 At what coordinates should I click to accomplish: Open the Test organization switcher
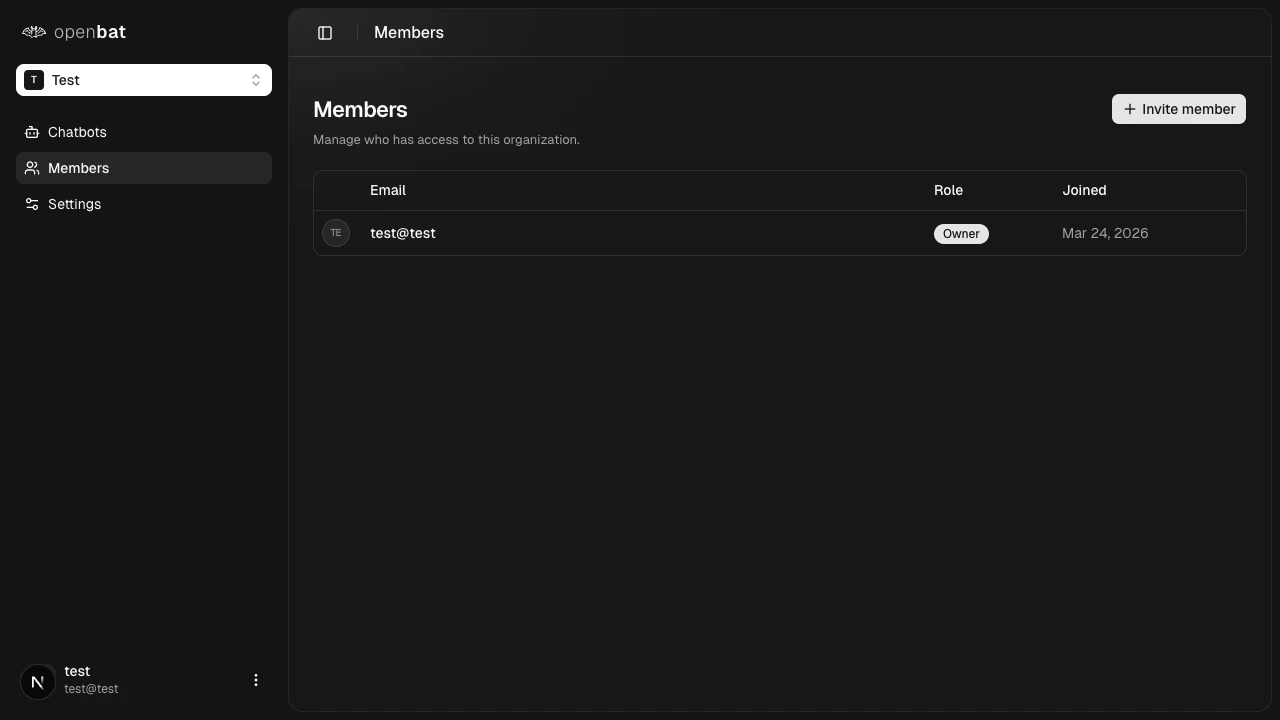pyautogui.click(x=144, y=80)
